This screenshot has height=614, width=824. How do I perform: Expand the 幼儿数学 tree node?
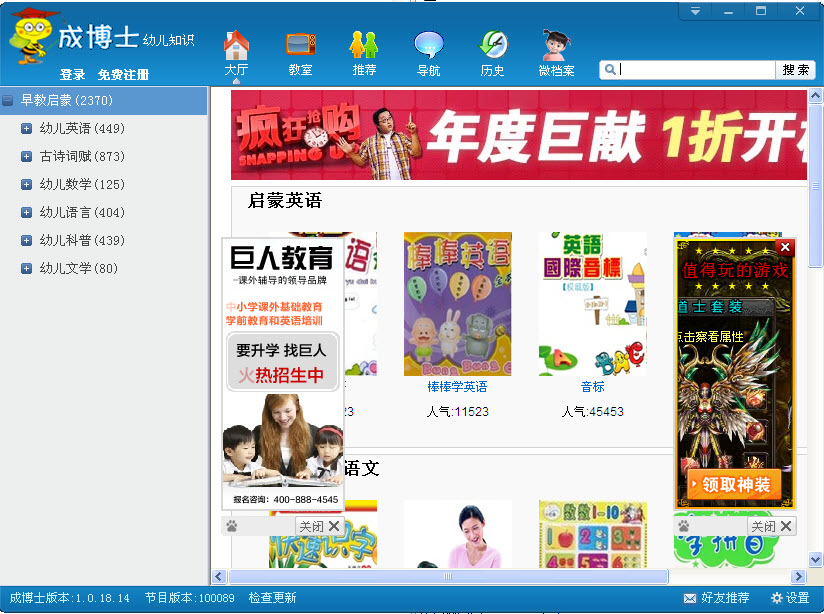click(x=26, y=185)
